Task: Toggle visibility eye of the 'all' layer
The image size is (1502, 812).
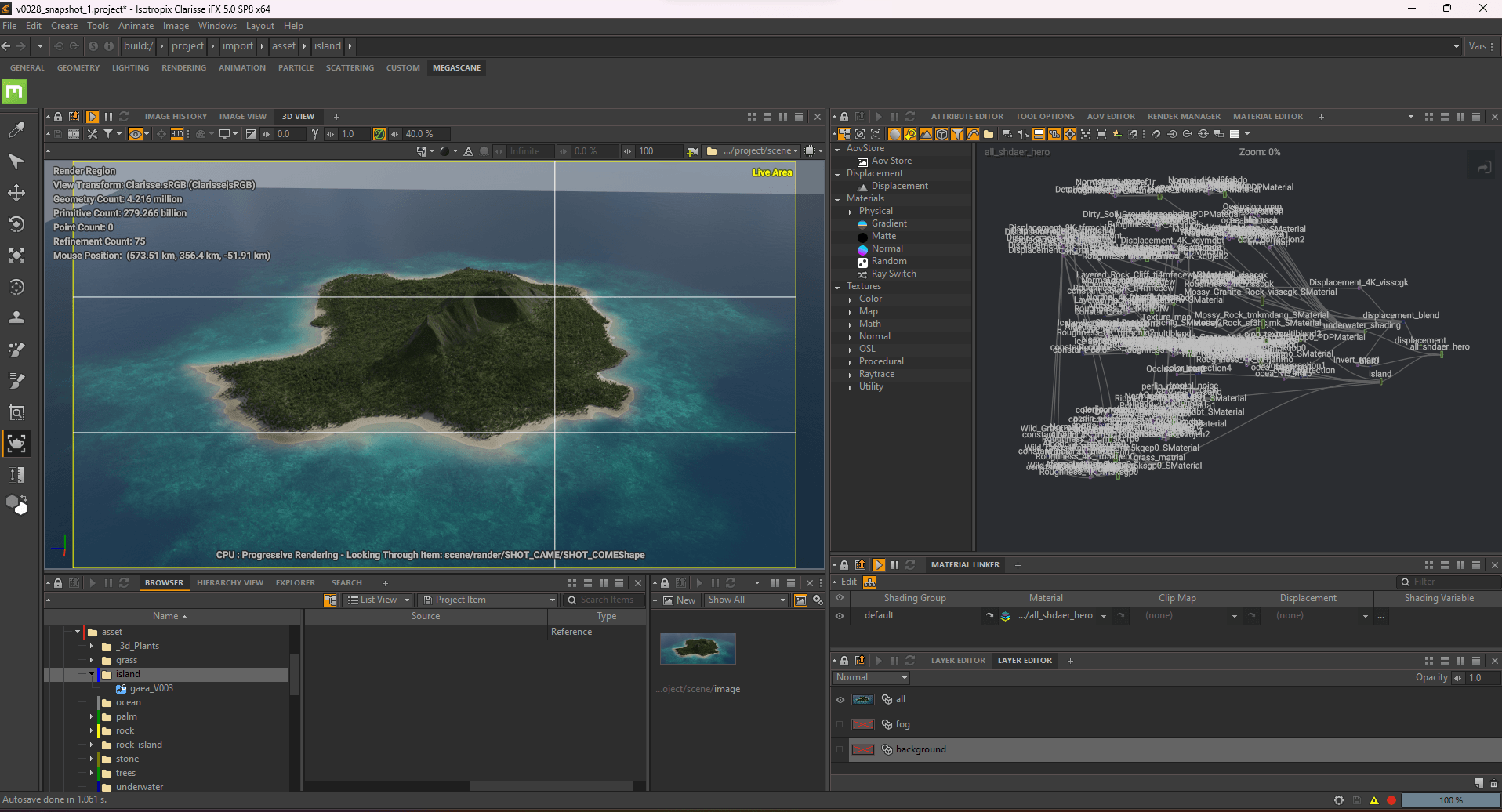Action: (840, 700)
